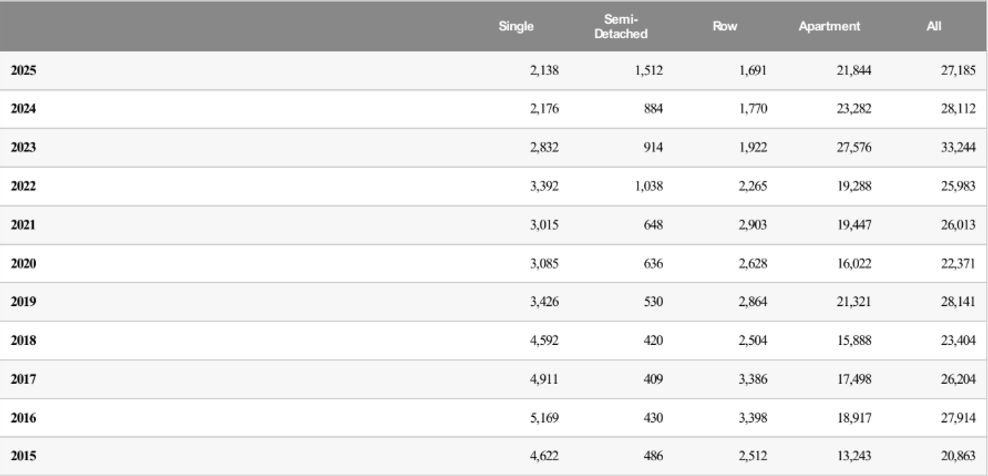Select the 2016 row label
The image size is (988, 476).
[23, 418]
